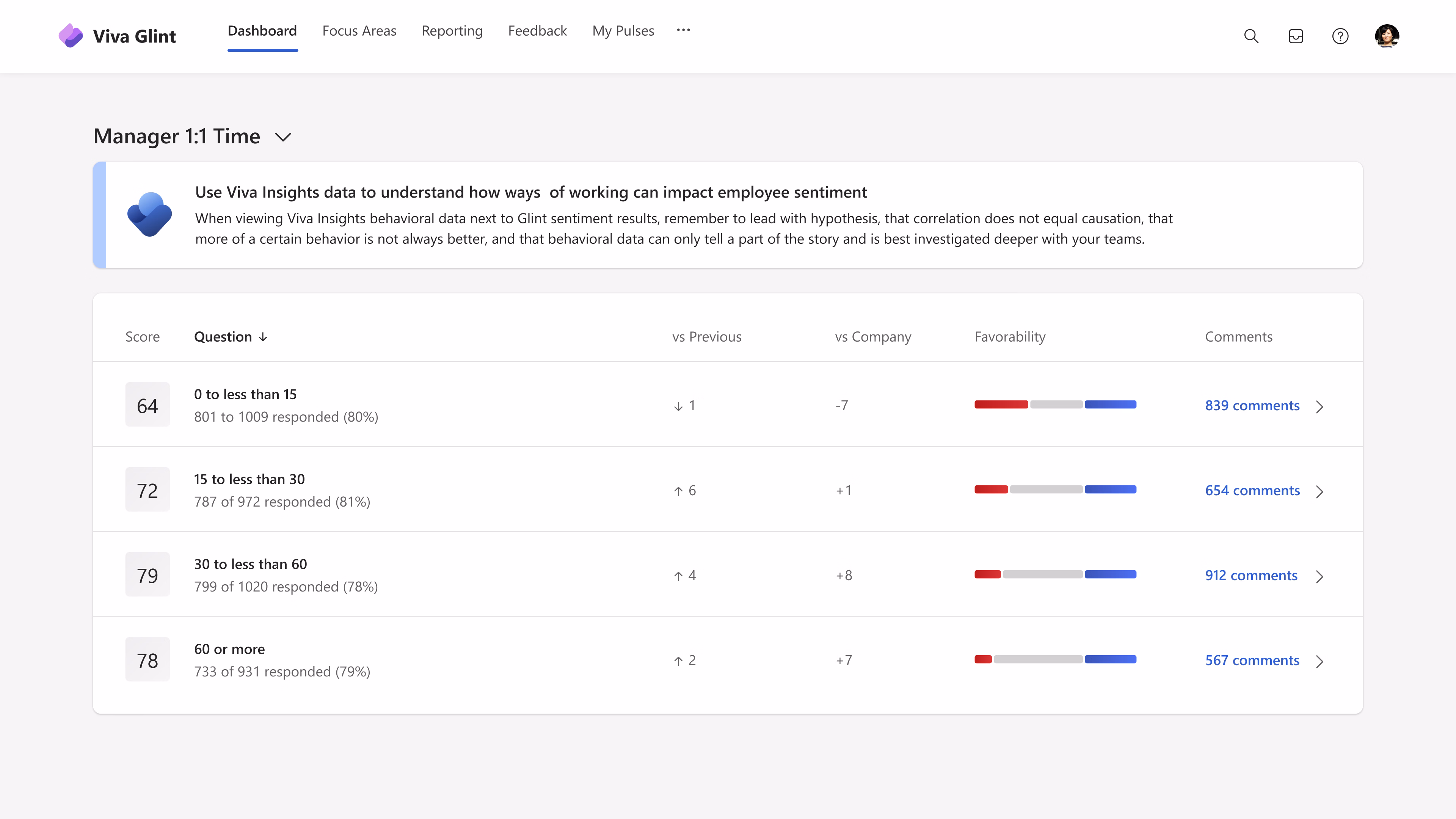The image size is (1456, 819).
Task: Open the 839 comments link
Action: [1252, 405]
